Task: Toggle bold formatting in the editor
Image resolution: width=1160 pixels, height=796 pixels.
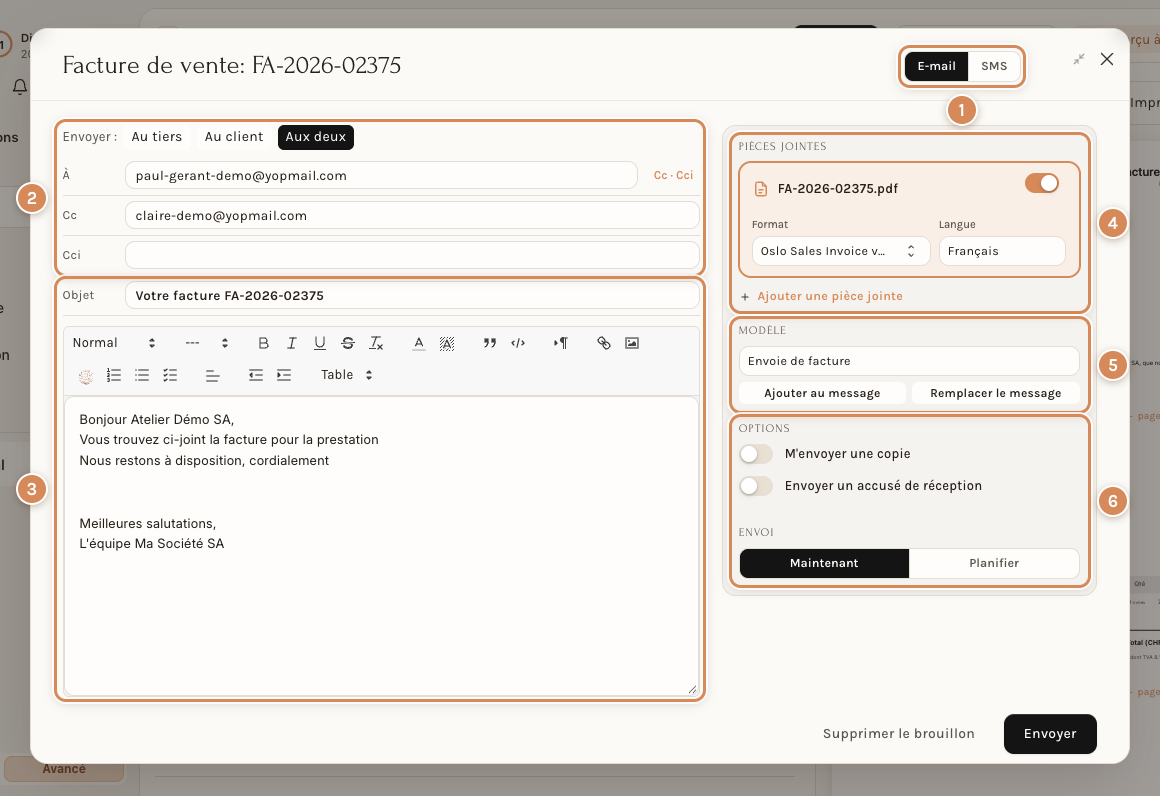Action: click(263, 343)
